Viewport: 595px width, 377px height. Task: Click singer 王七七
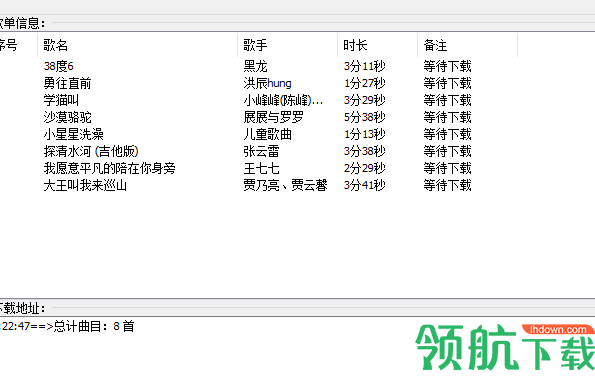pos(261,168)
